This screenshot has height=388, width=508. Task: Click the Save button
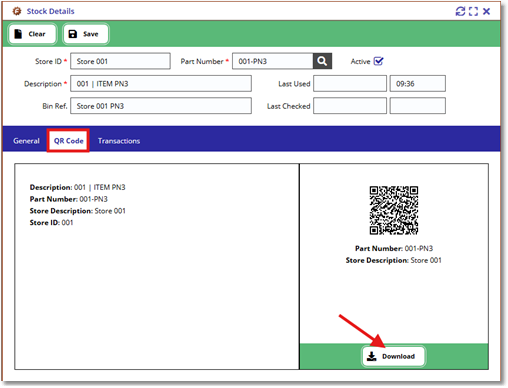click(x=86, y=34)
